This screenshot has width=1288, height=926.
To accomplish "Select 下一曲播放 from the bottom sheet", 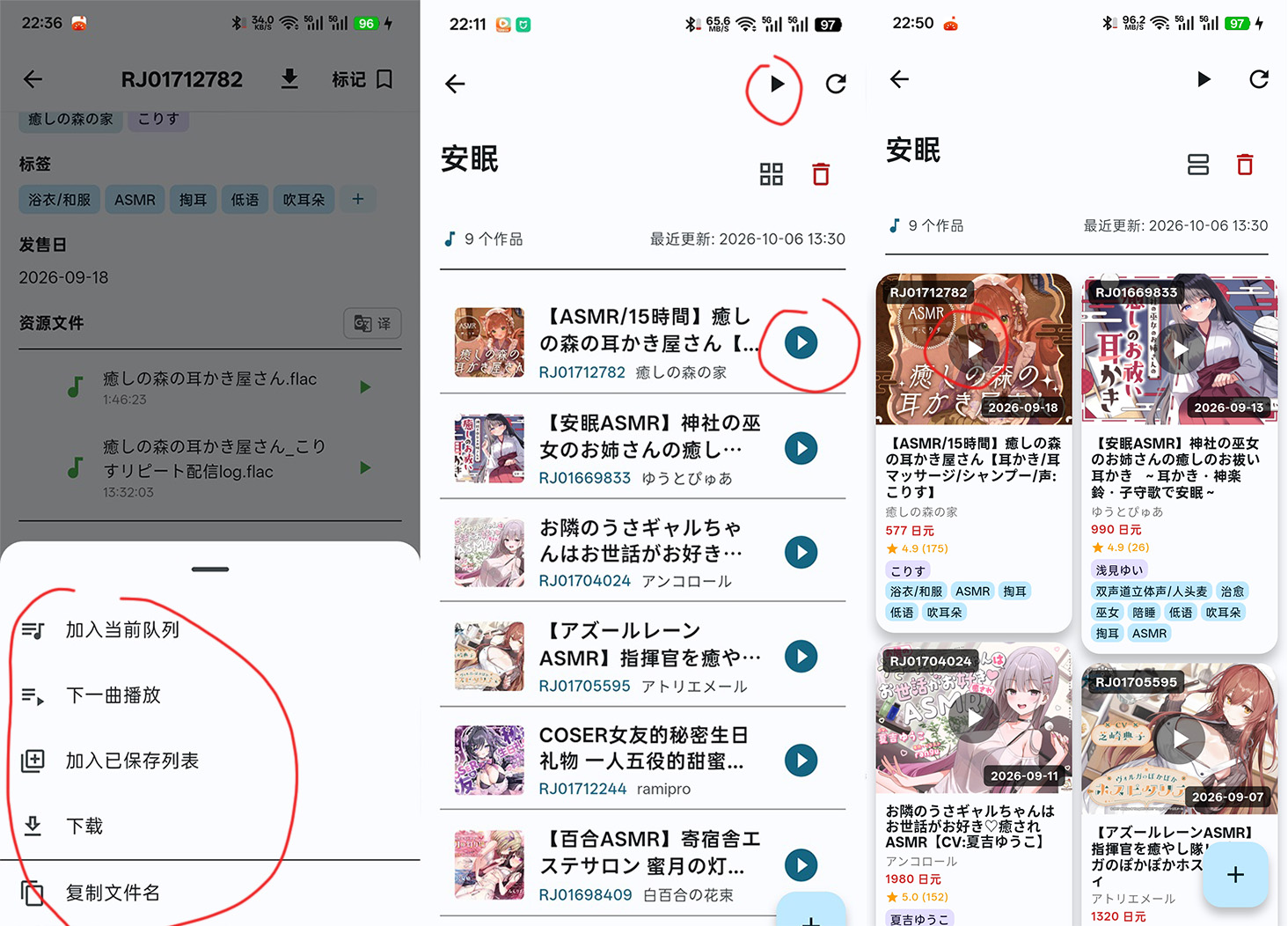I will [209, 695].
